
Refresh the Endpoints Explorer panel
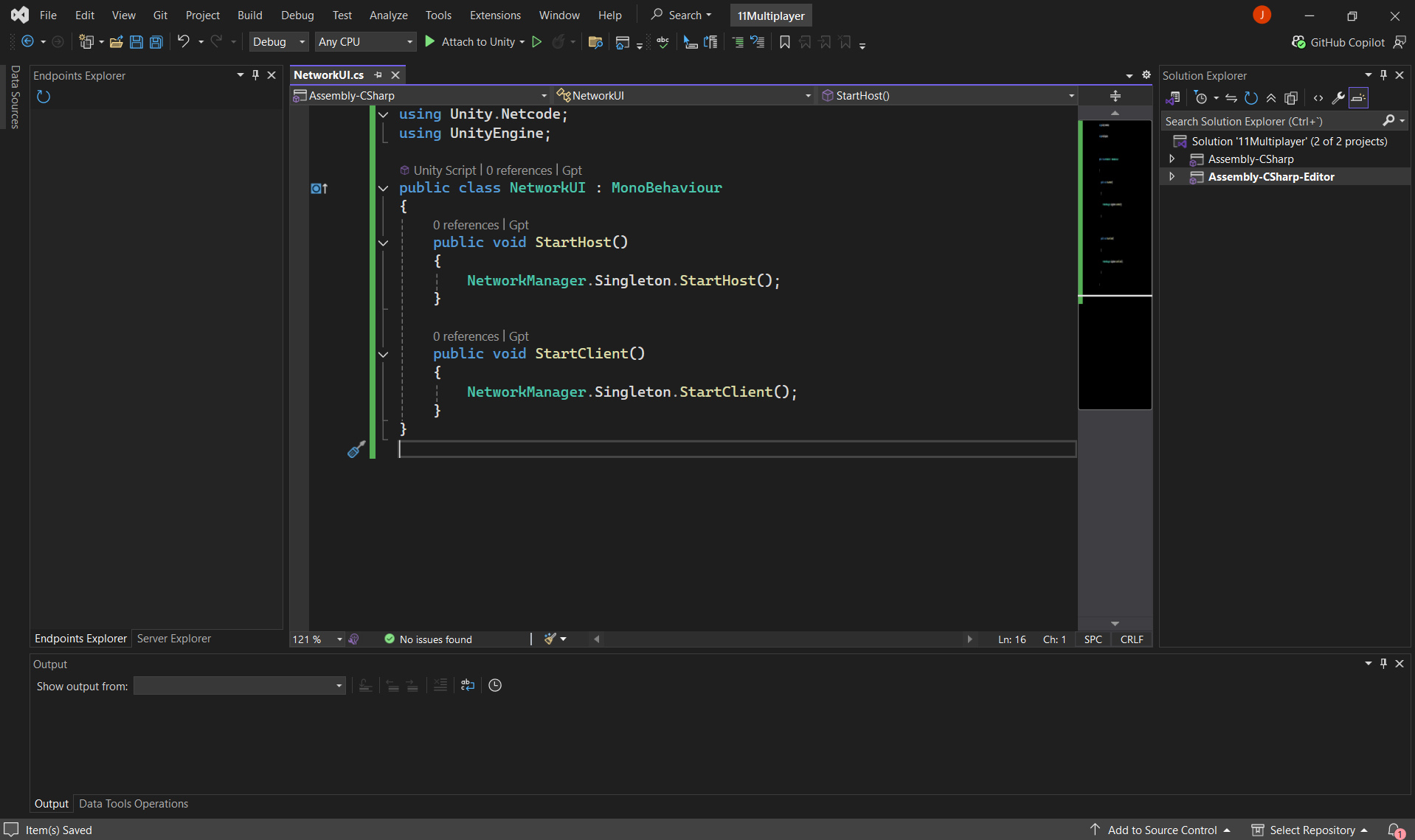point(44,97)
